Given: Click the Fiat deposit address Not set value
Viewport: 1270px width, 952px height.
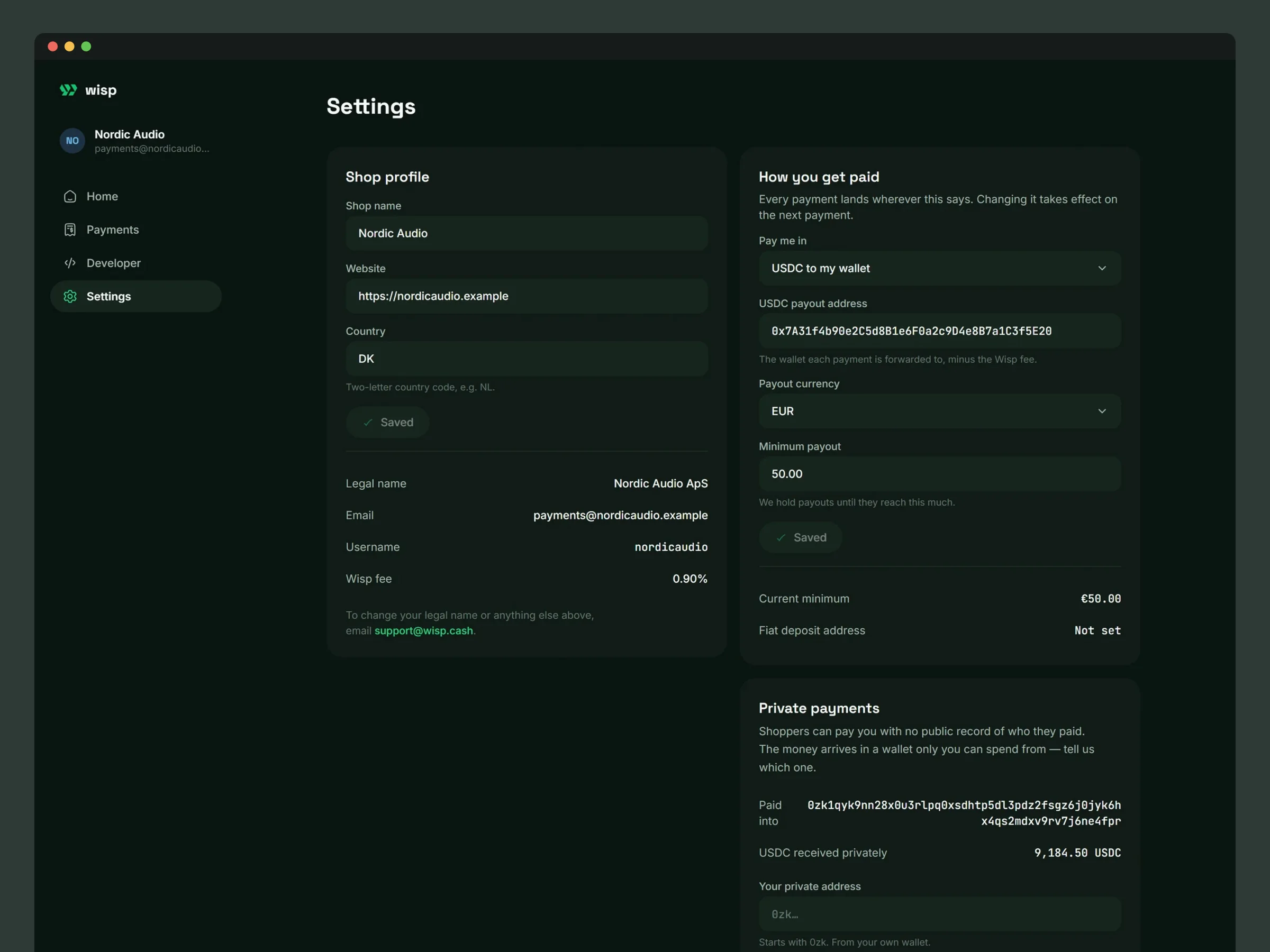Looking at the screenshot, I should point(1097,630).
